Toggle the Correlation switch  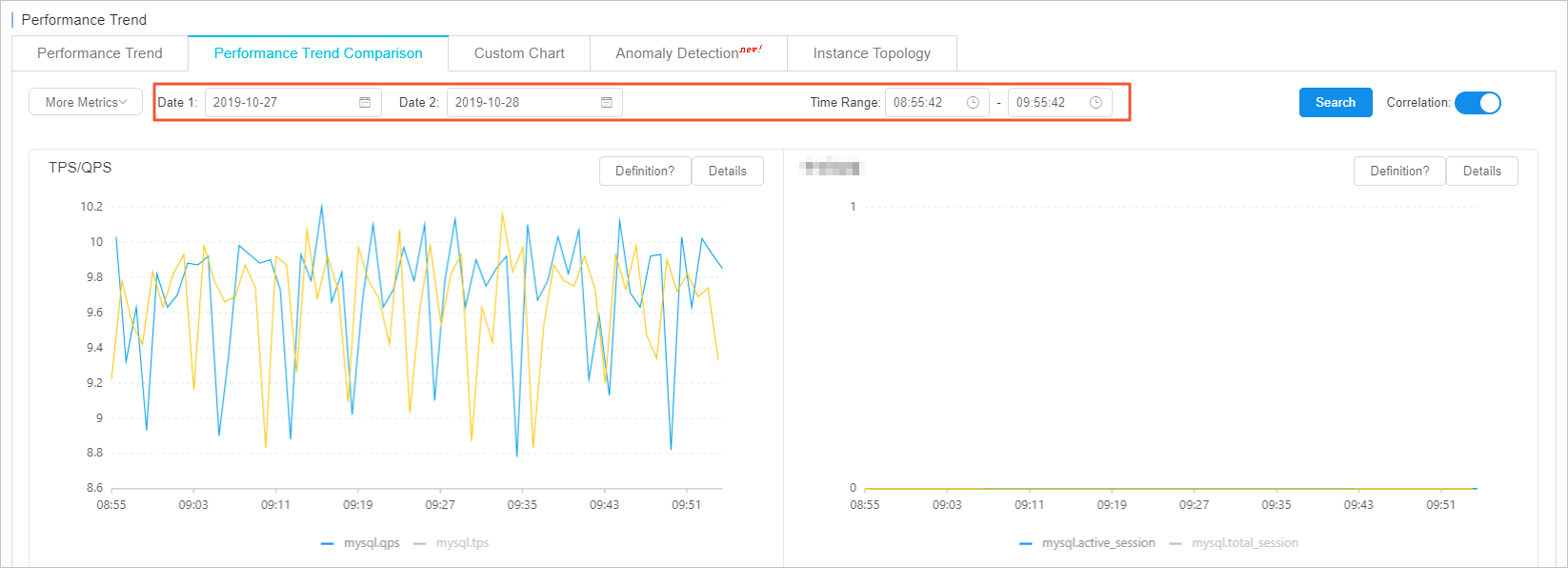[1478, 103]
